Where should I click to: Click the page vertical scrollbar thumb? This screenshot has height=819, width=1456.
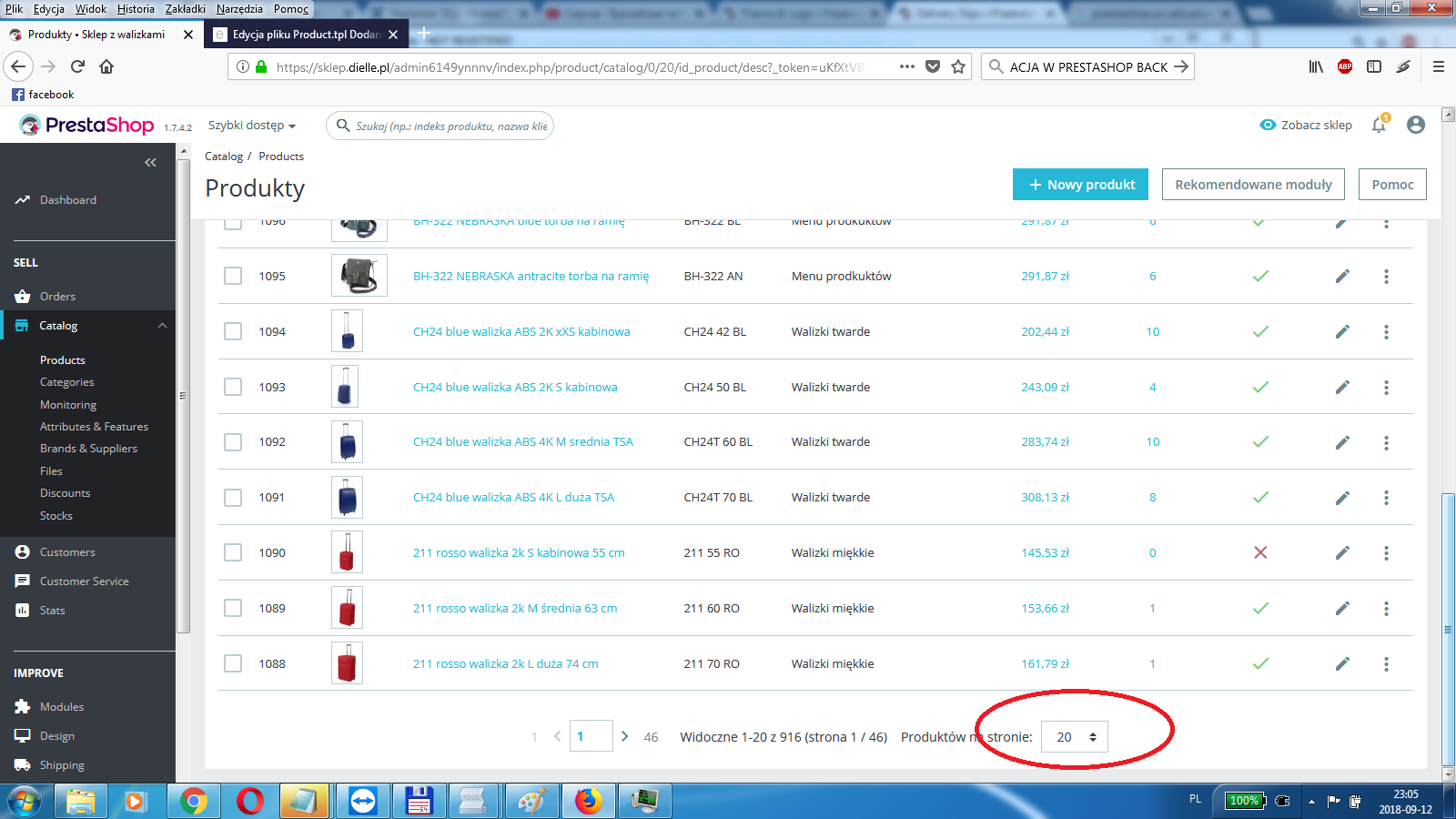tap(1448, 630)
